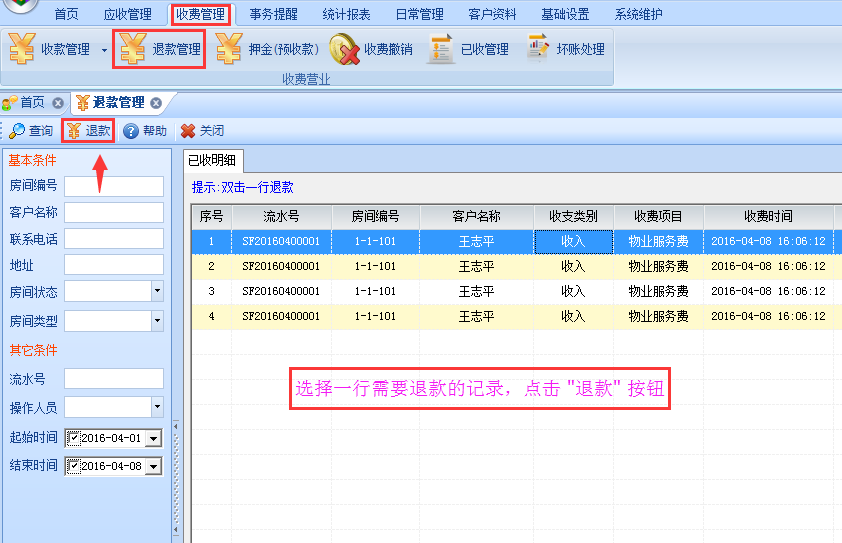The height and width of the screenshot is (543, 842).
Task: Click row number 4 cell
Action: coord(212,316)
